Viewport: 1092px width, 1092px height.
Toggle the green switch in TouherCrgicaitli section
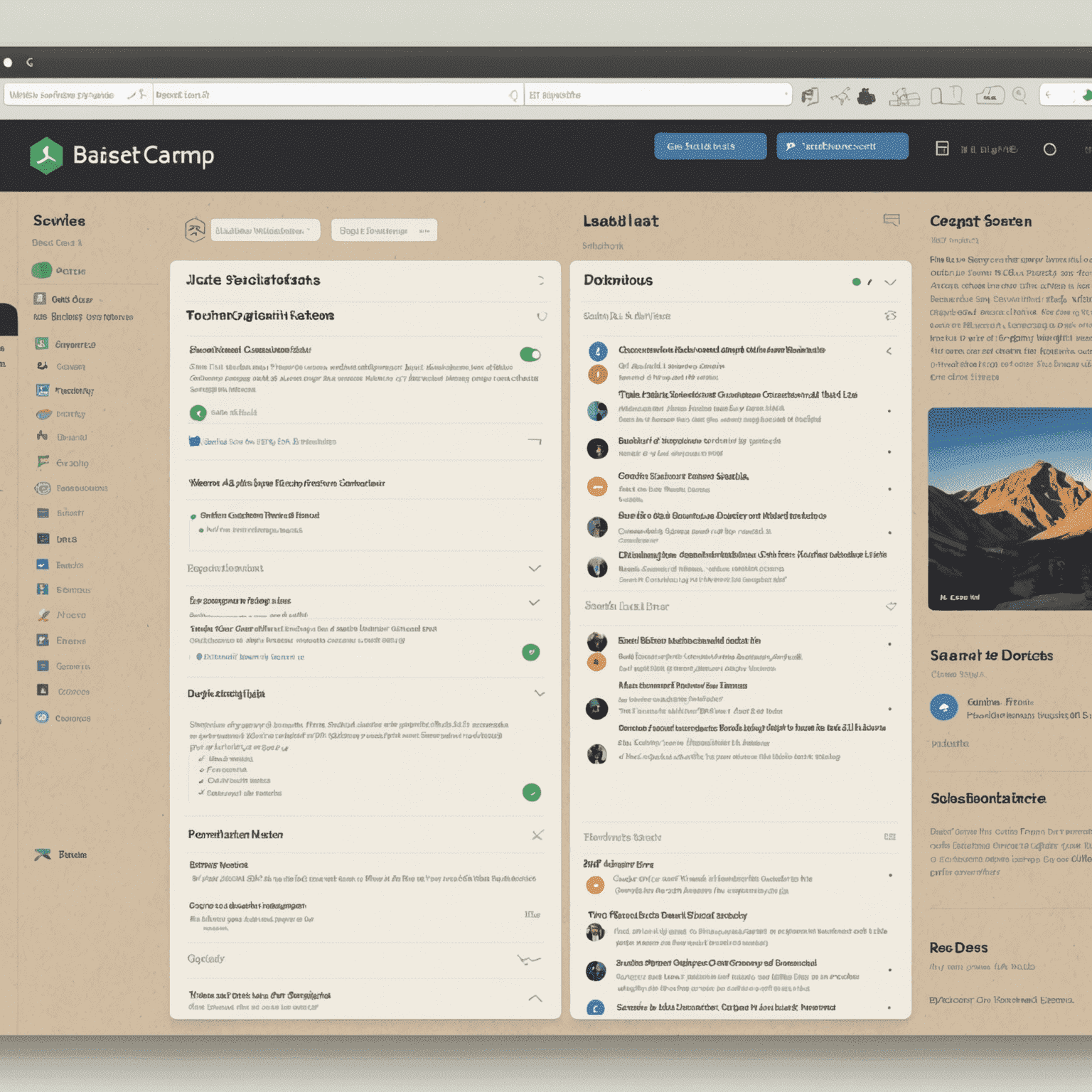point(530,354)
